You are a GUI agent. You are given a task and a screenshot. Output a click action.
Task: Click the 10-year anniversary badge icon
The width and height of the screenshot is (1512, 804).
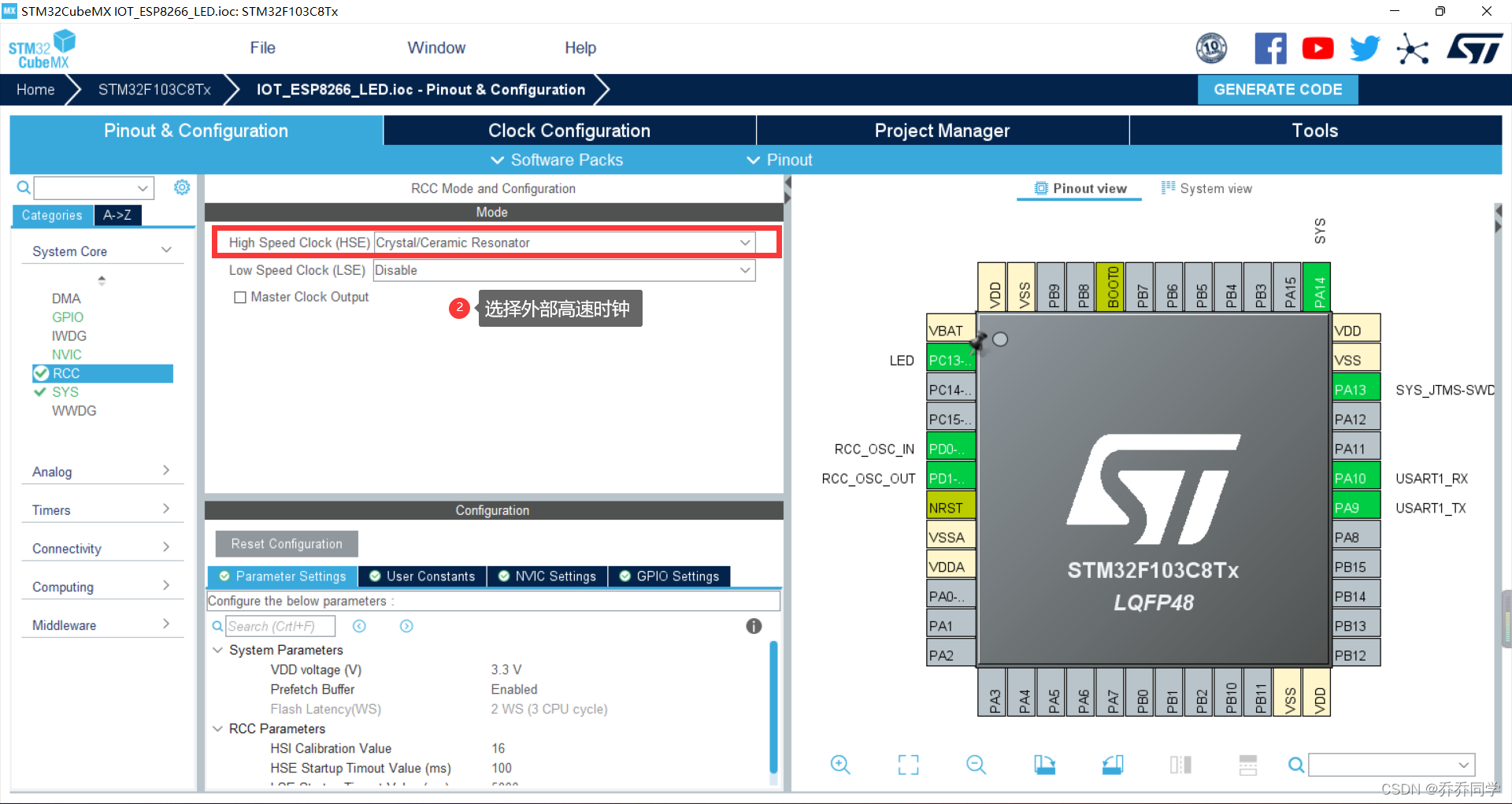1211,49
